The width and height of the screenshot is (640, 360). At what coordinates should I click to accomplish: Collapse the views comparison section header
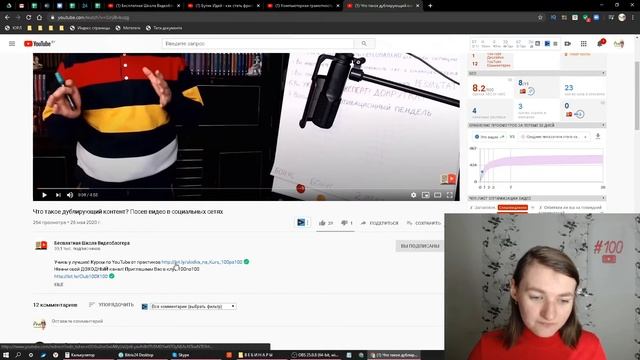click(x=536, y=125)
